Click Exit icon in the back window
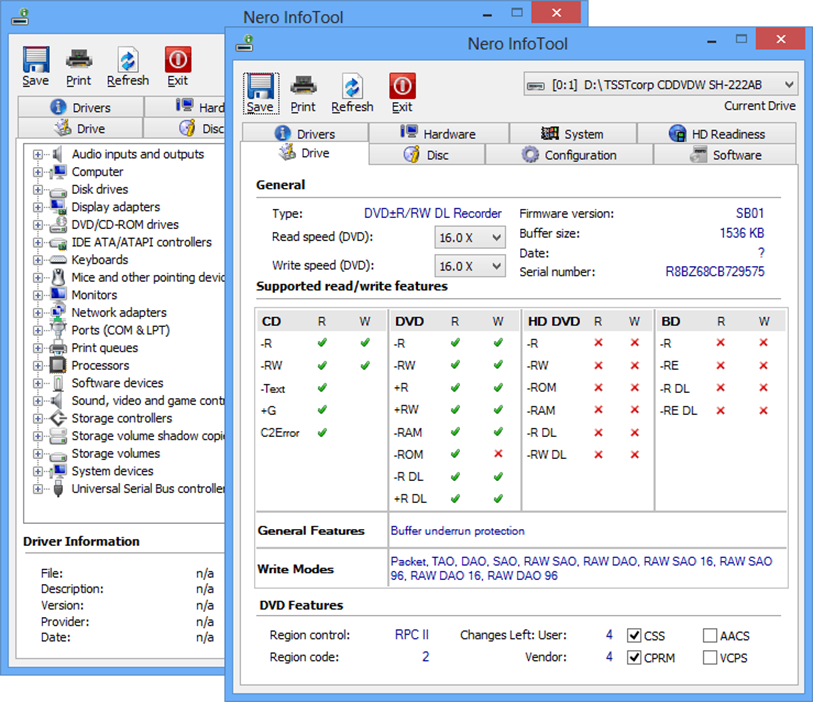This screenshot has width=813, height=702. coord(178,60)
